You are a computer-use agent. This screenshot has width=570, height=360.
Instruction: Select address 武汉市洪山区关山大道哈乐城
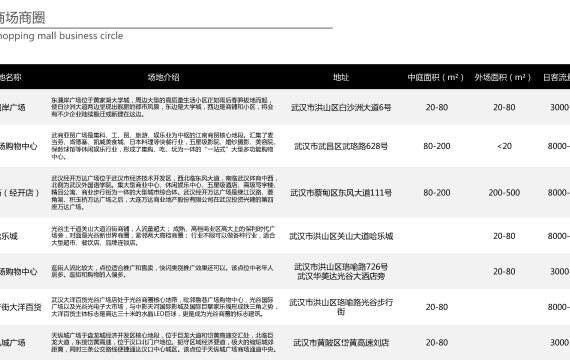pos(341,236)
